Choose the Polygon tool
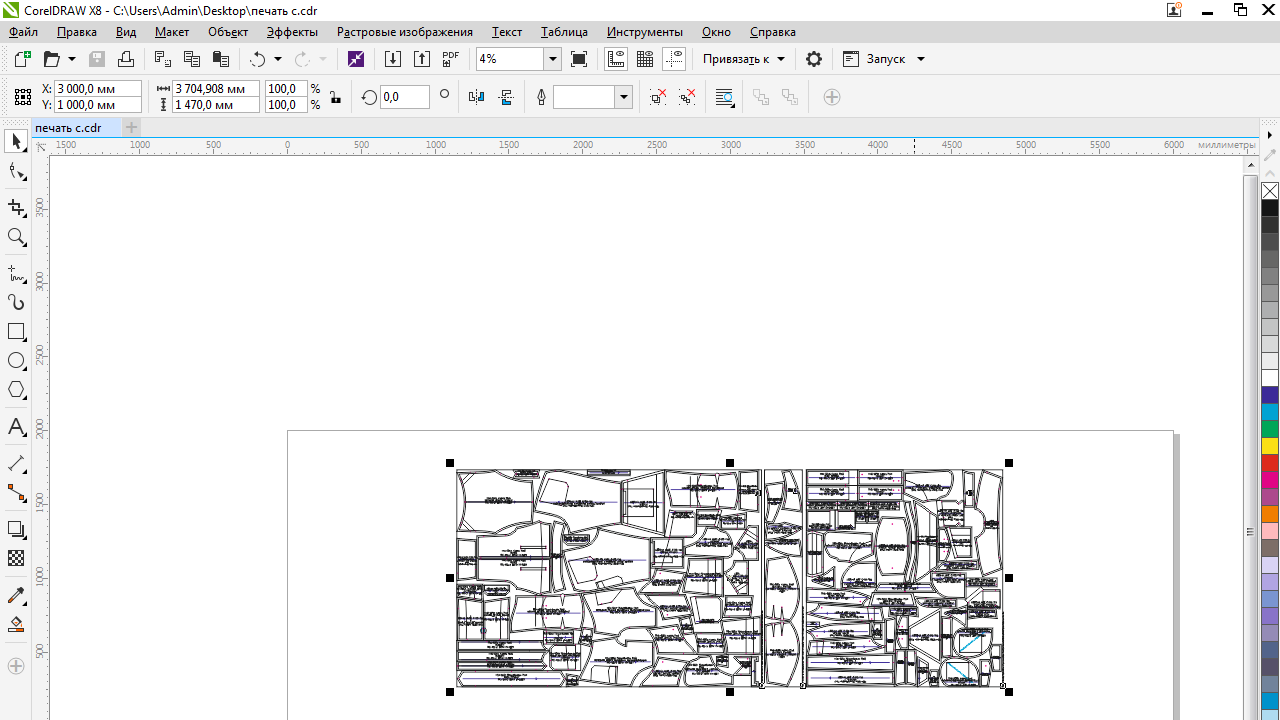This screenshot has height=720, width=1280. coord(16,390)
